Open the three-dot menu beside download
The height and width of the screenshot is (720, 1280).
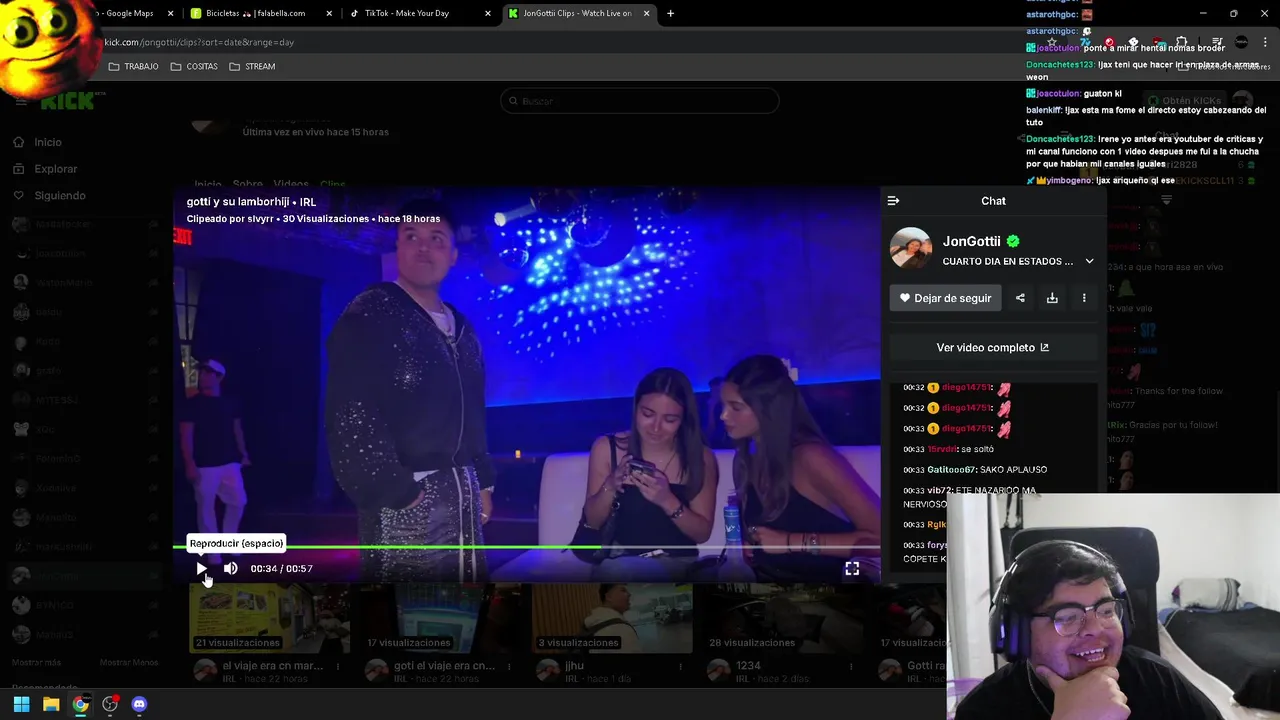click(1084, 298)
